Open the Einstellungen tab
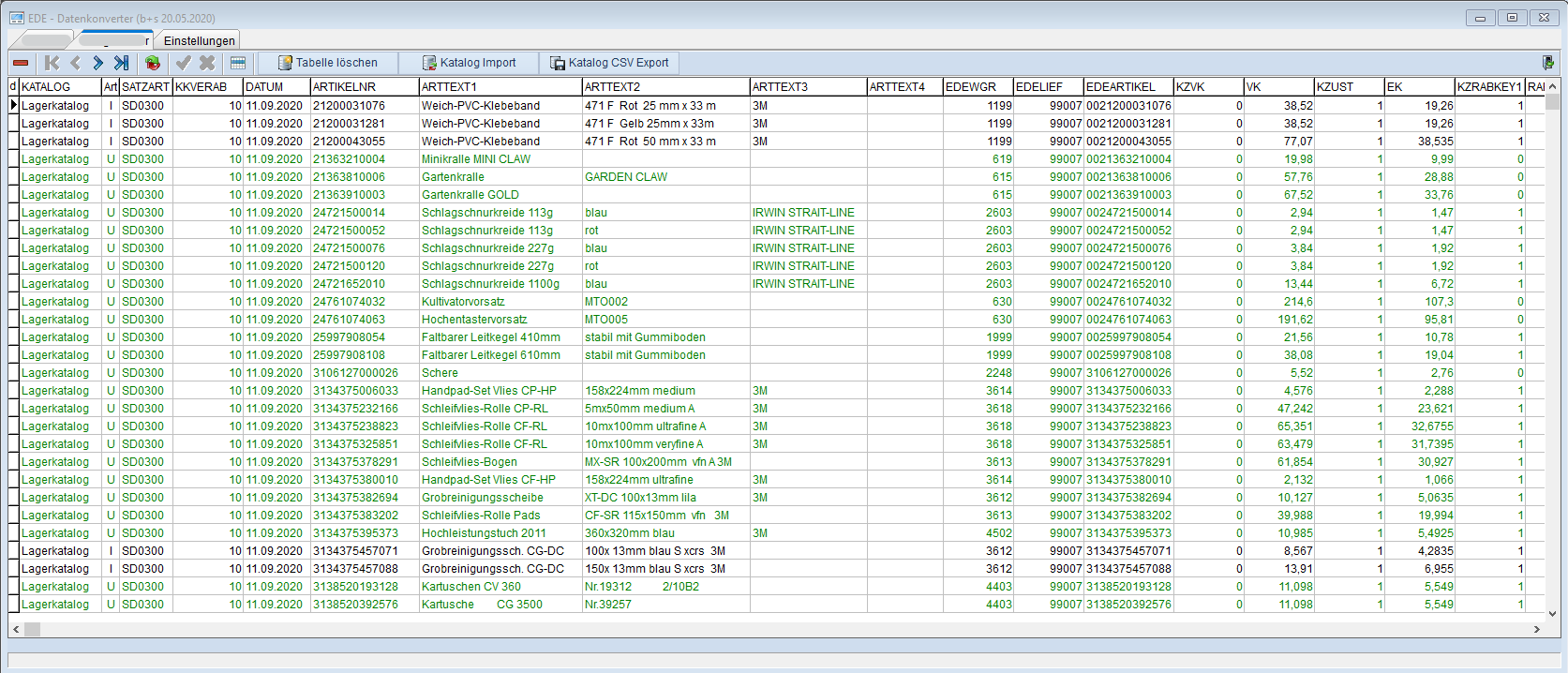The width and height of the screenshot is (1568, 673). 199,40
